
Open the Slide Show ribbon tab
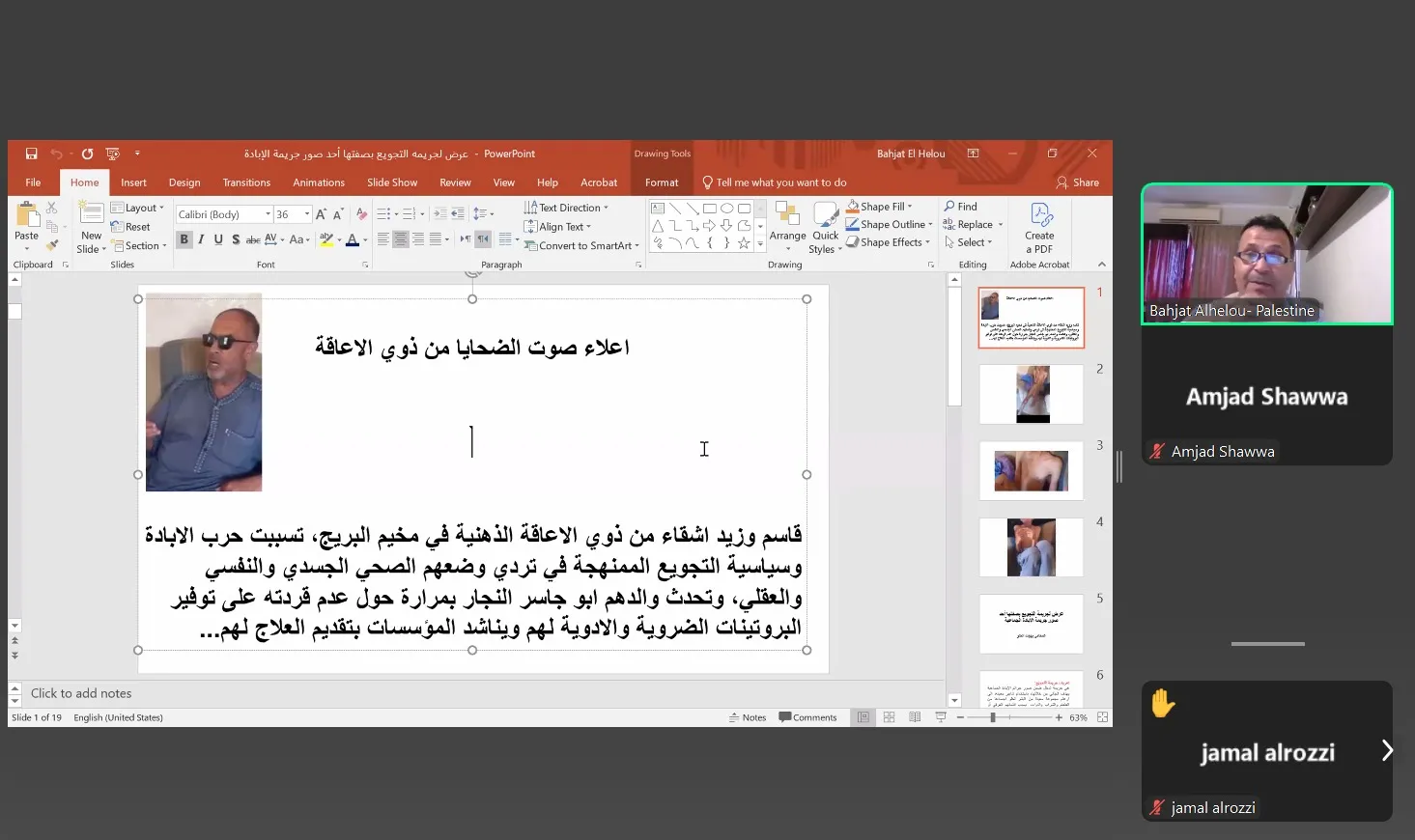tap(392, 182)
